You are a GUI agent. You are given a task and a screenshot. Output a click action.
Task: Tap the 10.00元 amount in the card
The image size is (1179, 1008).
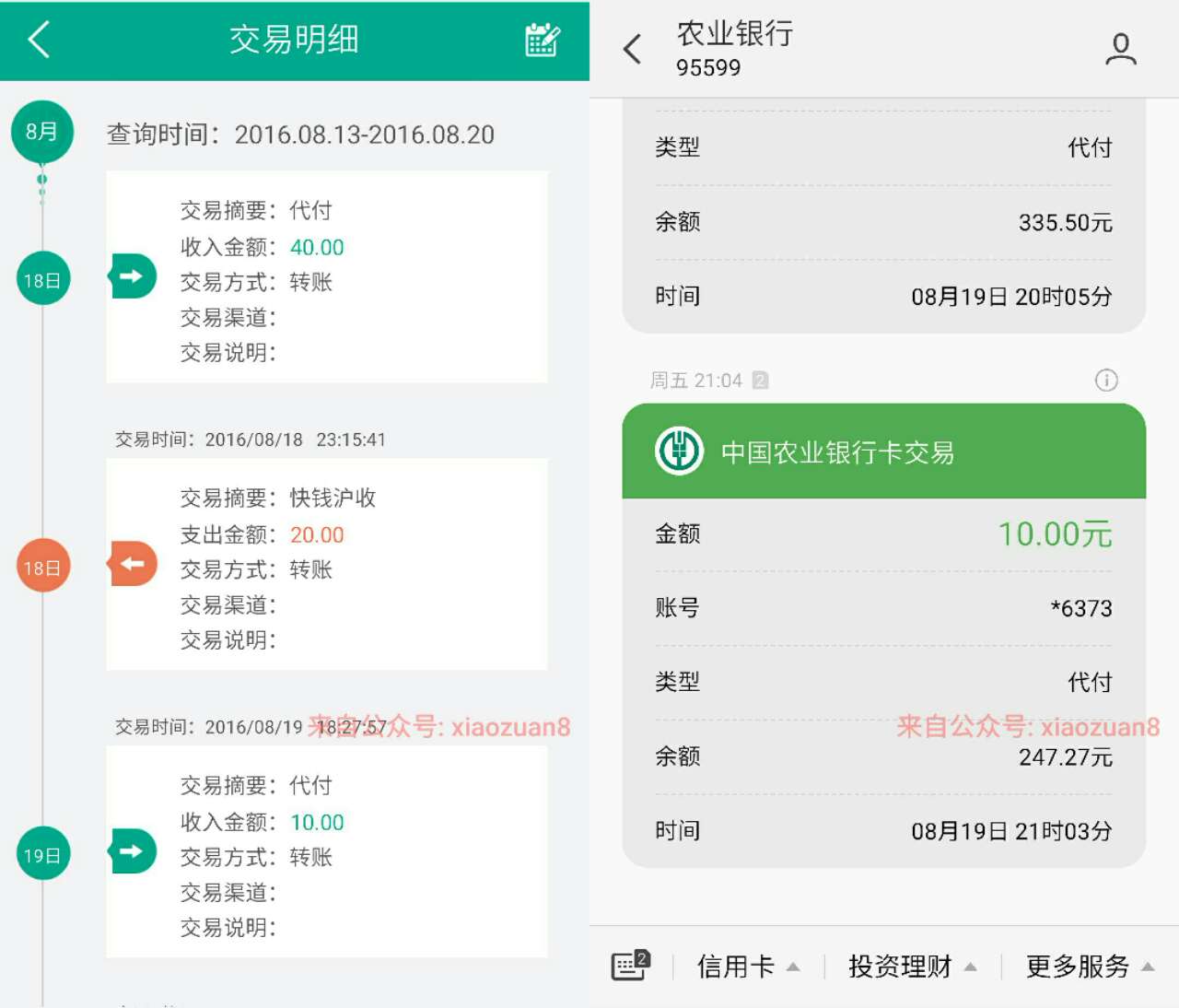tap(1055, 534)
